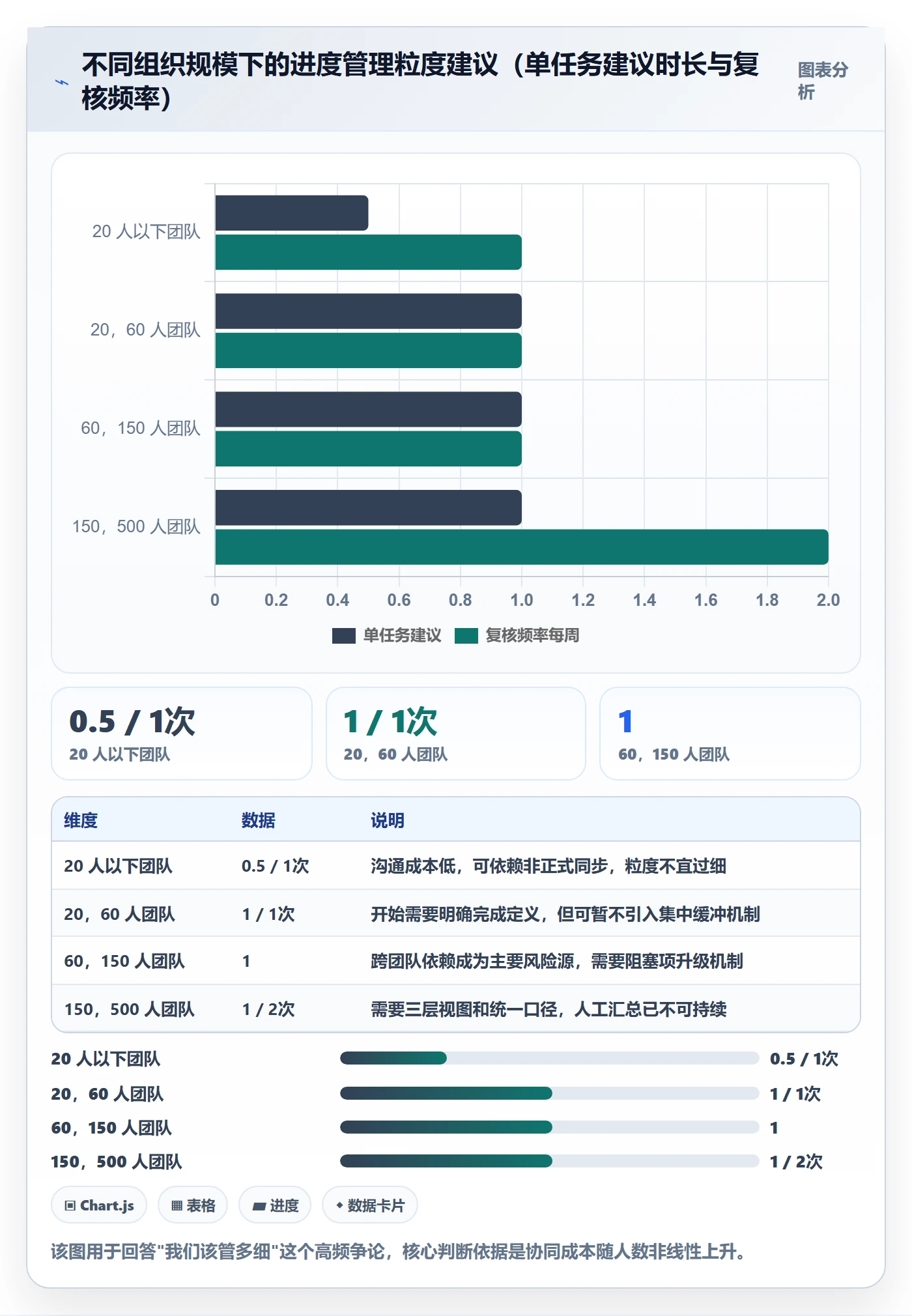Click the green legend color box for 复核频率每周
Screen dimensions: 912x1316
pyautogui.click(x=466, y=636)
